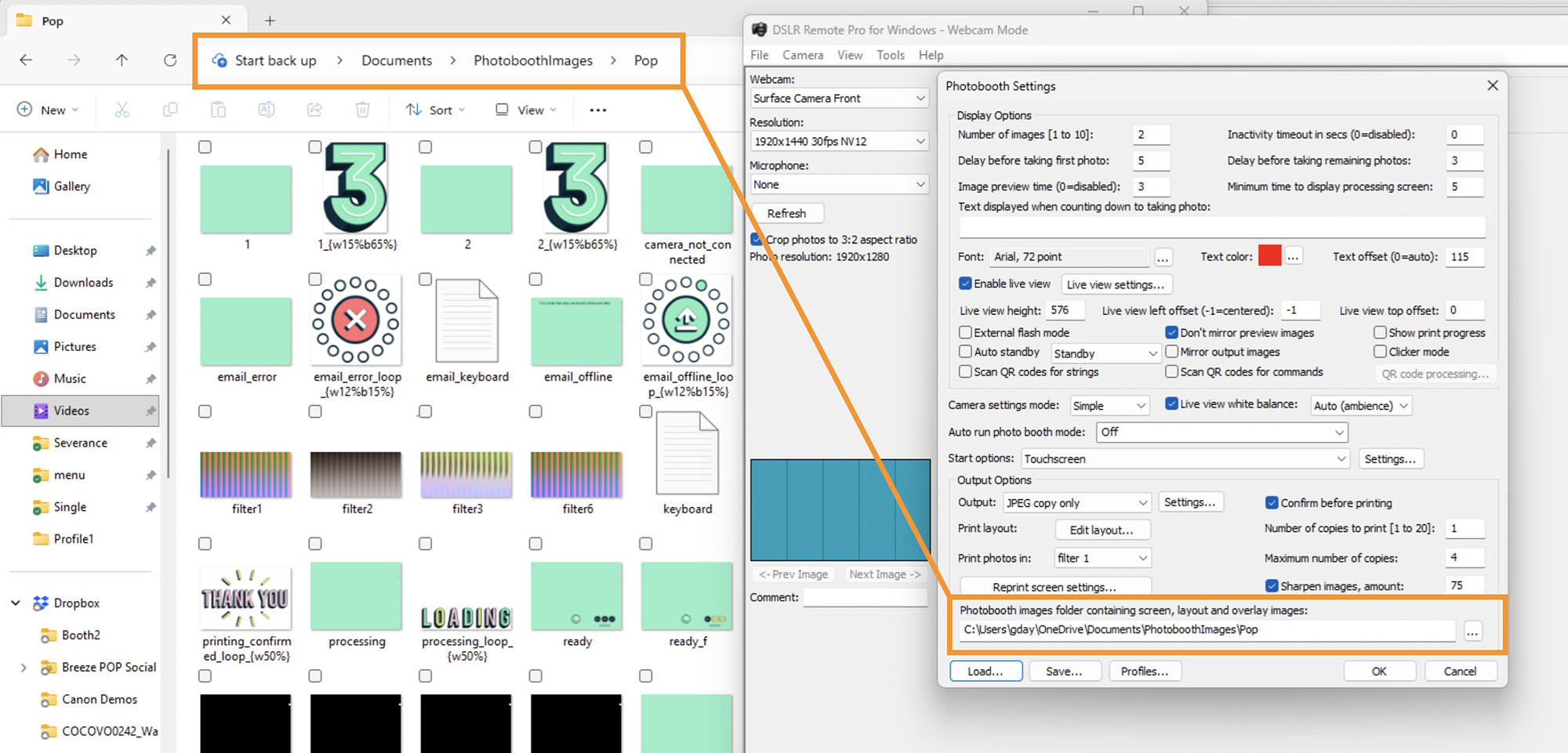Image resolution: width=1568 pixels, height=753 pixels.
Task: Click the red Text color swatch
Action: tap(1269, 255)
